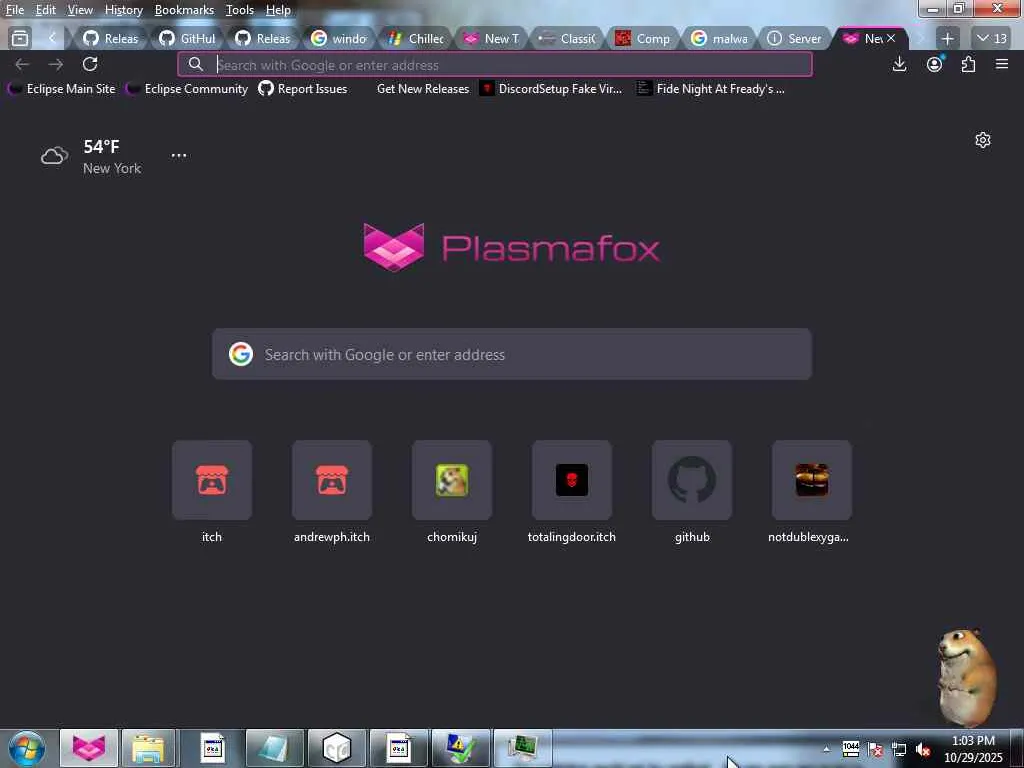The image size is (1024, 768).
Task: Switch to the first GitHub Releas tab
Action: [110, 39]
